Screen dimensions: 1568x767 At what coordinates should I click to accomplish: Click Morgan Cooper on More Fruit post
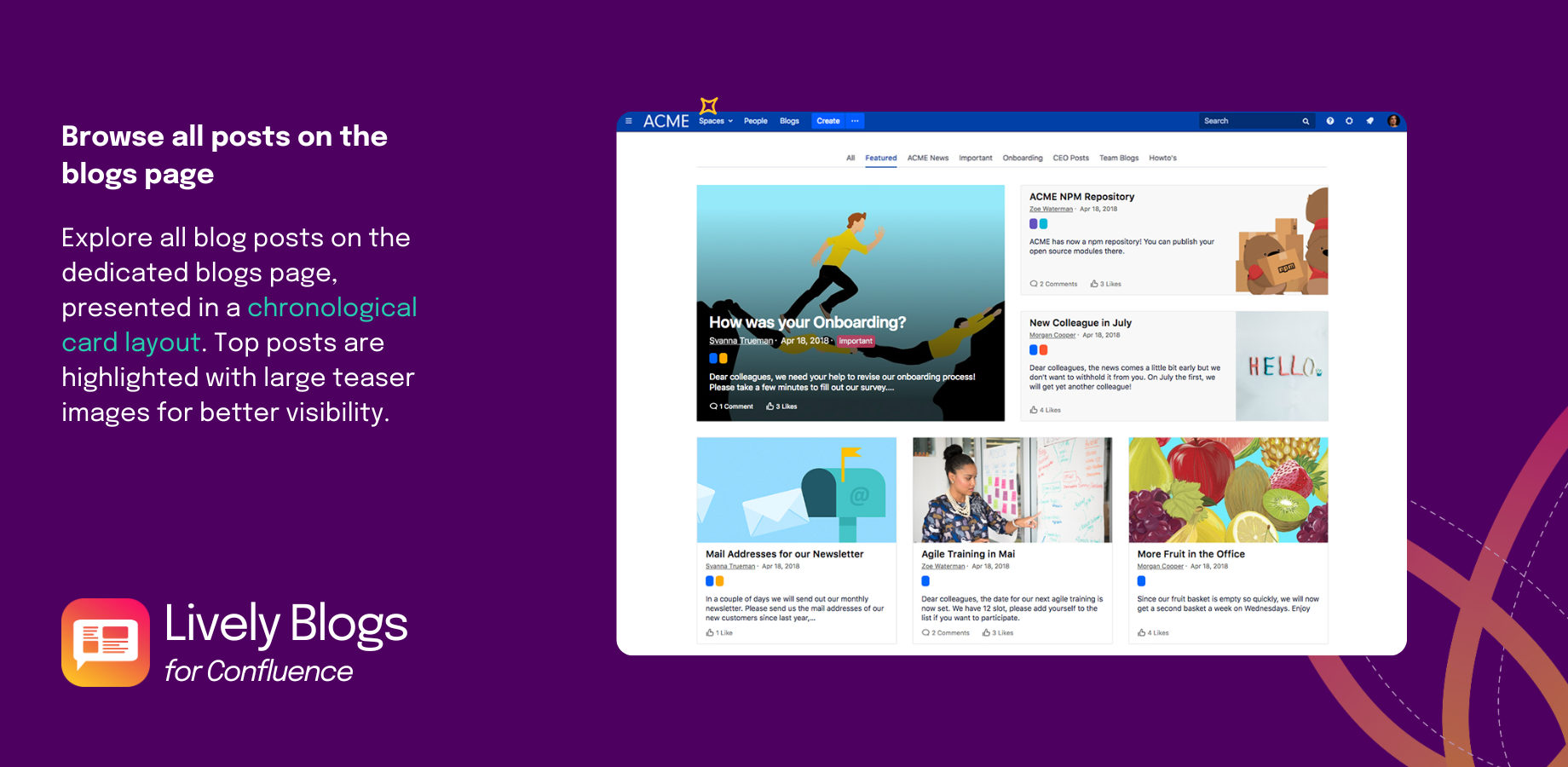click(1161, 566)
